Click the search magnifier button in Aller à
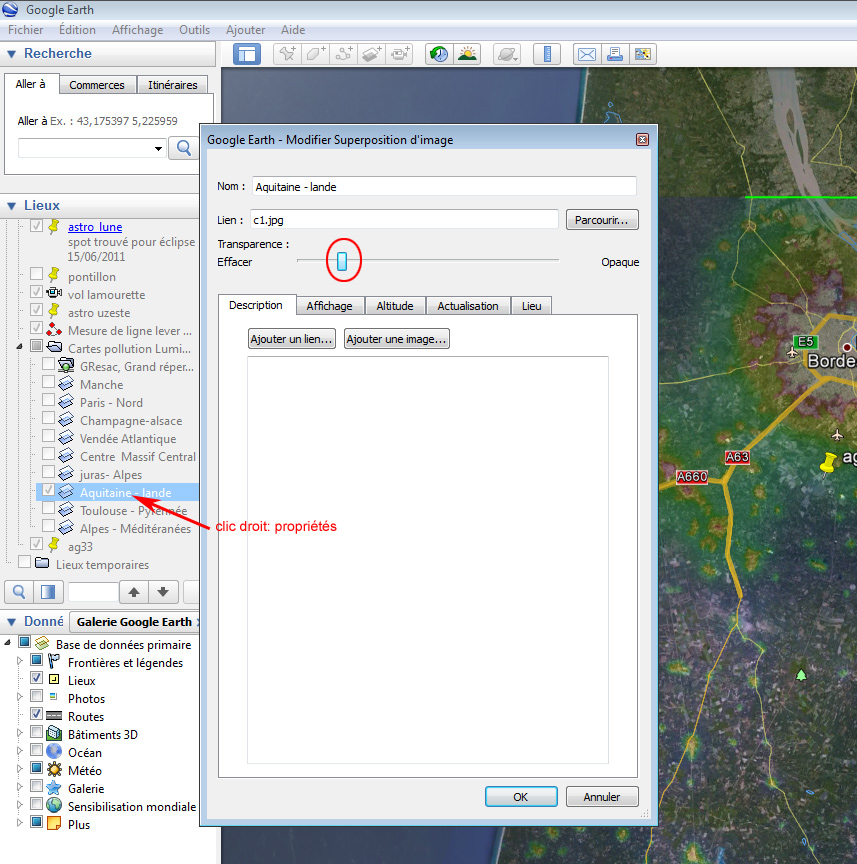Viewport: 857px width, 864px height. click(x=184, y=148)
